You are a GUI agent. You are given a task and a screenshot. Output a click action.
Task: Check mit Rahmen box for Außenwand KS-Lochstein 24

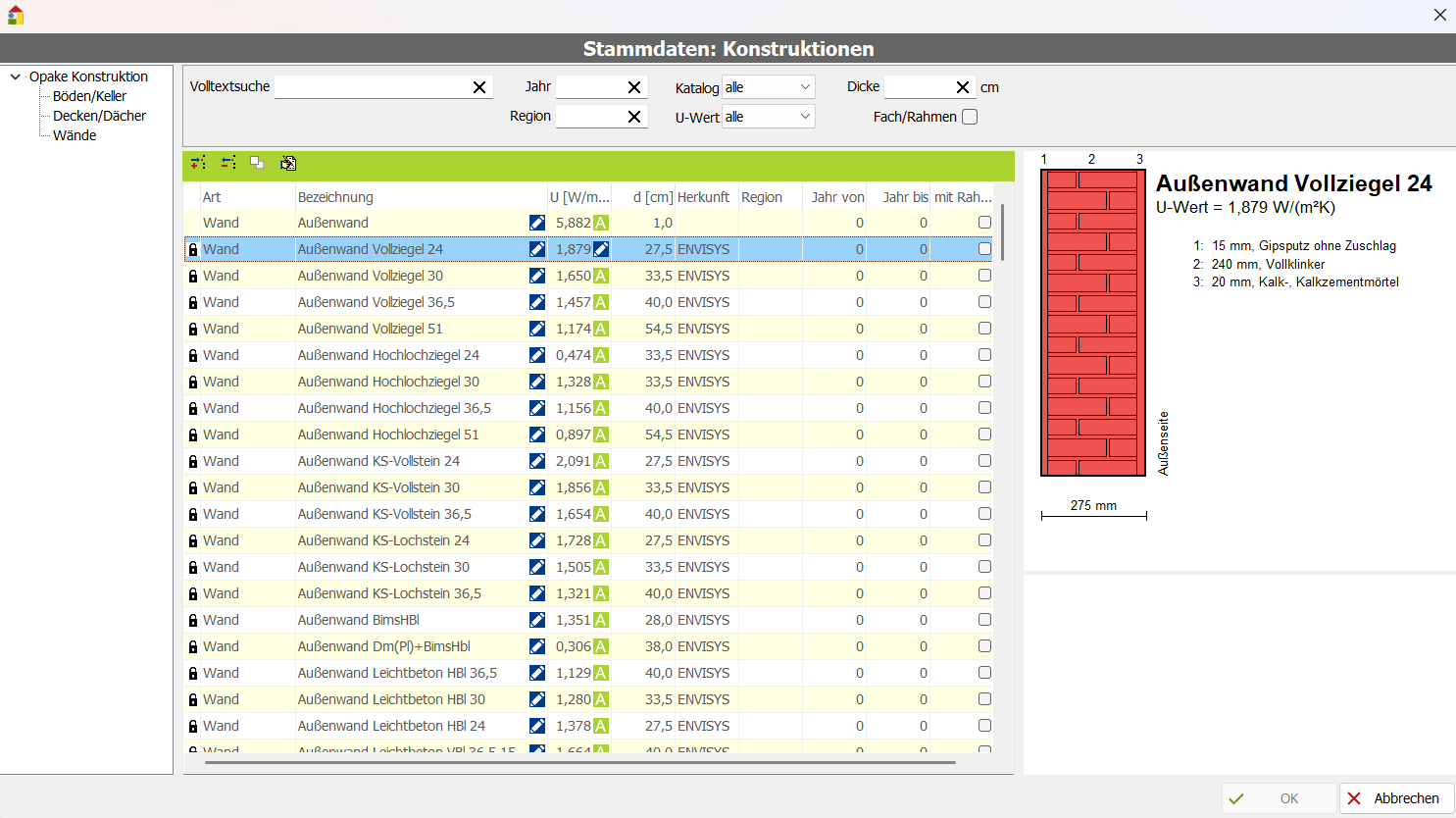[x=984, y=540]
